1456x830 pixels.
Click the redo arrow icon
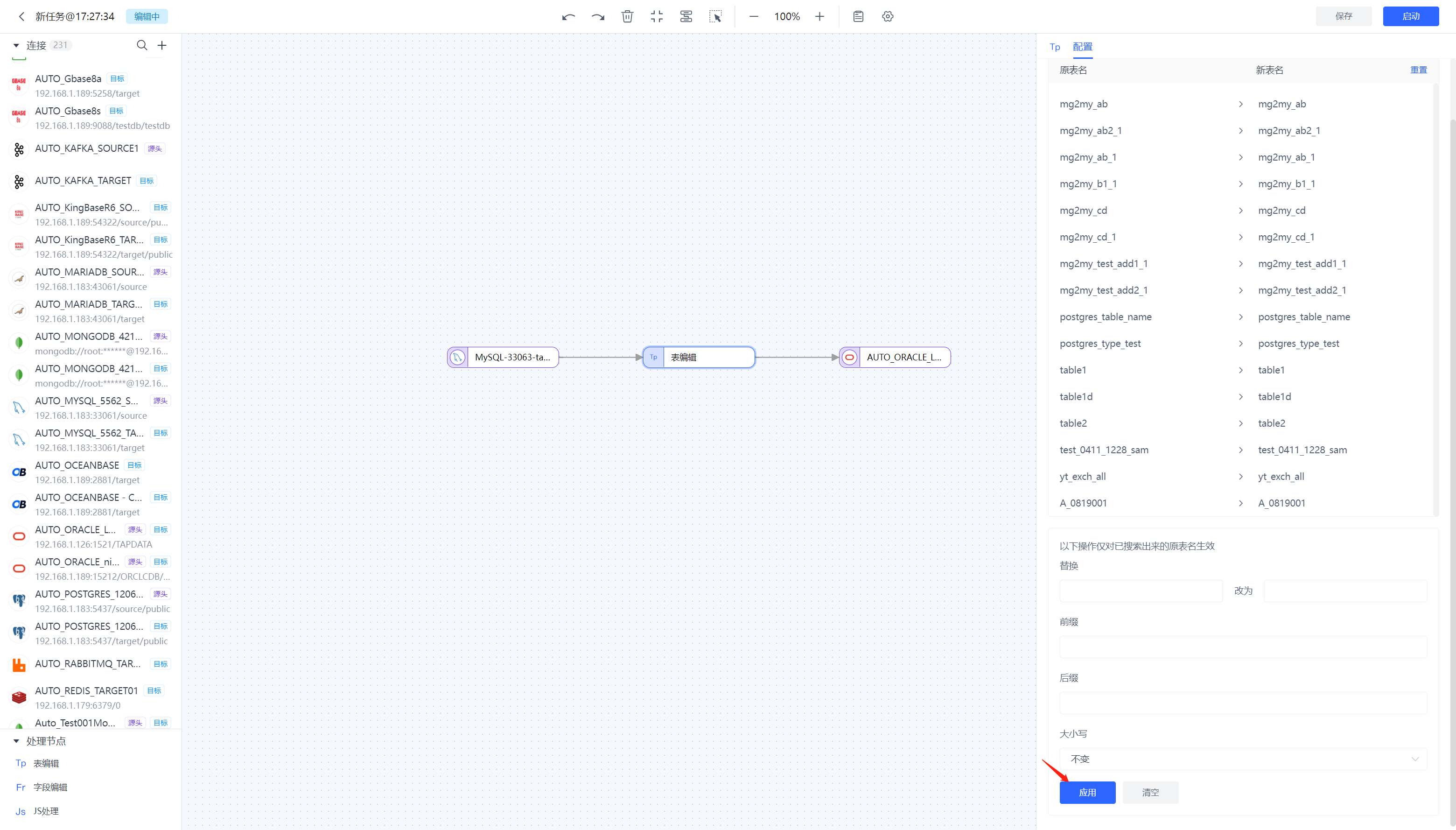(598, 16)
